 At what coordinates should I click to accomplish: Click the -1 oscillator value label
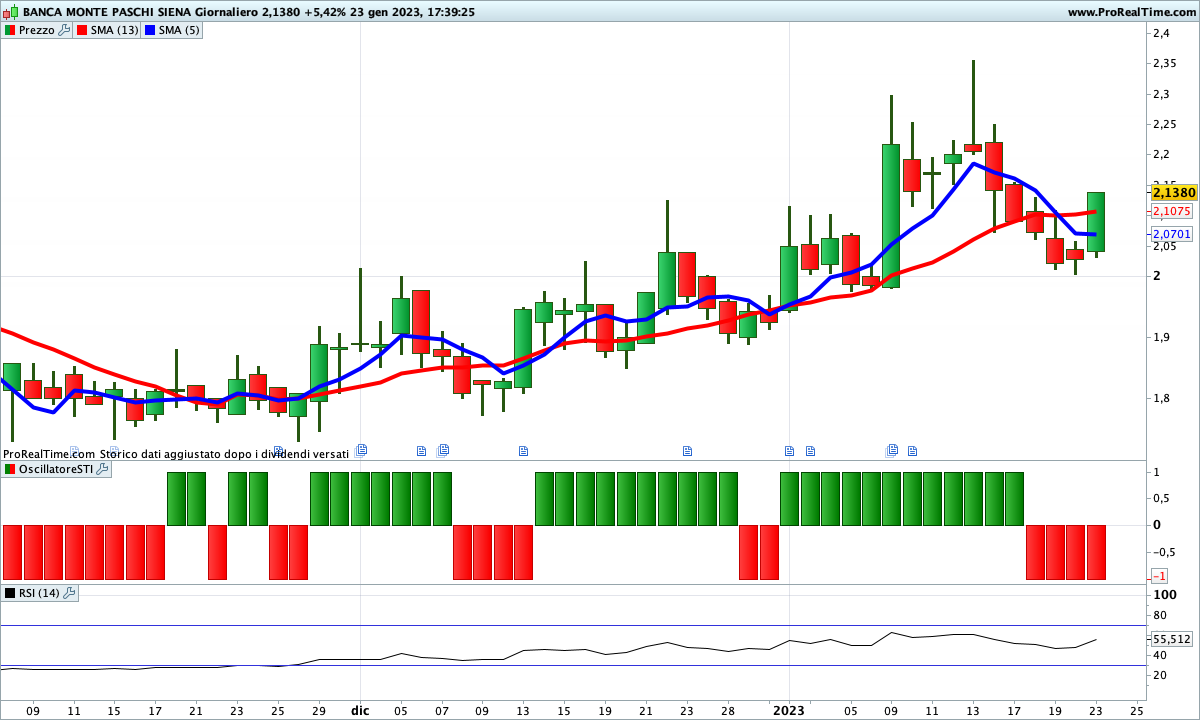tap(1159, 577)
